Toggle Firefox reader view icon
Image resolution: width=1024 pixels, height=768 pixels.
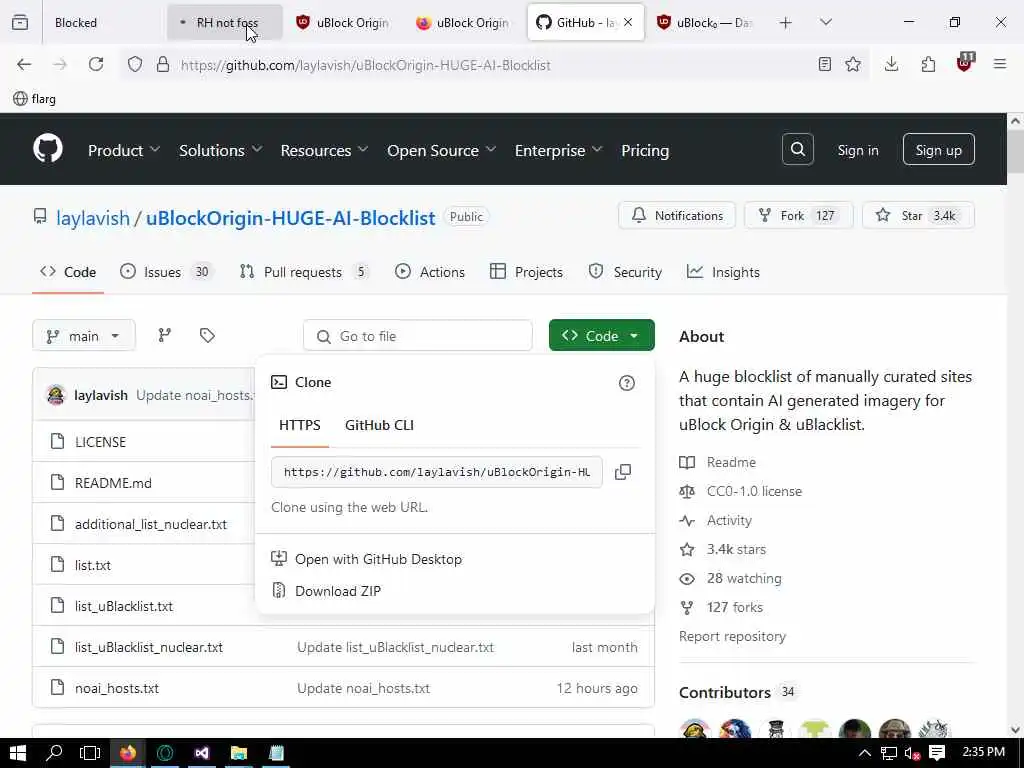click(x=825, y=64)
